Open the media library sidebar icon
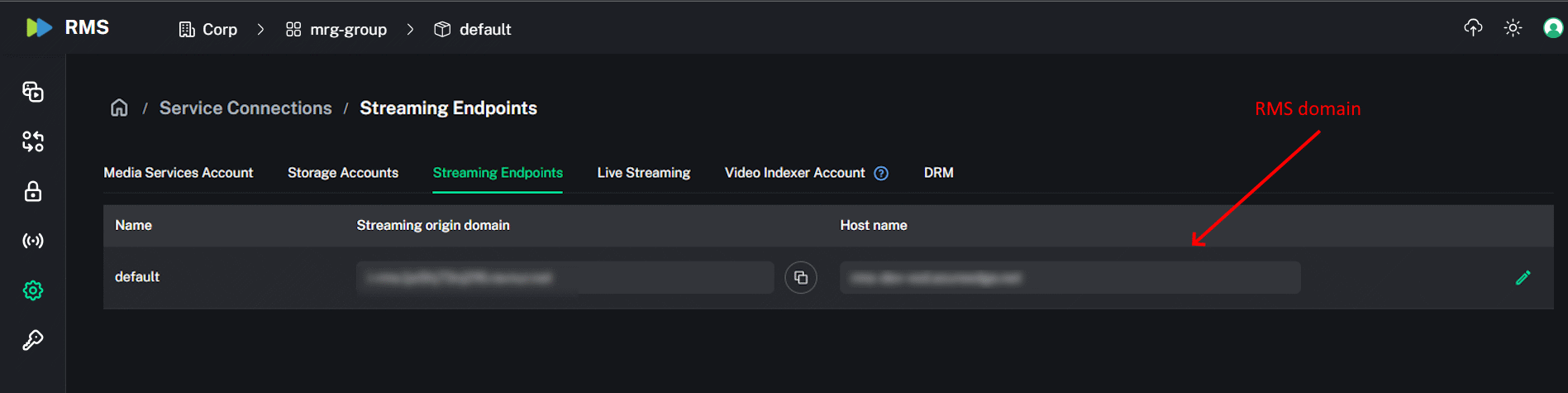 [33, 91]
